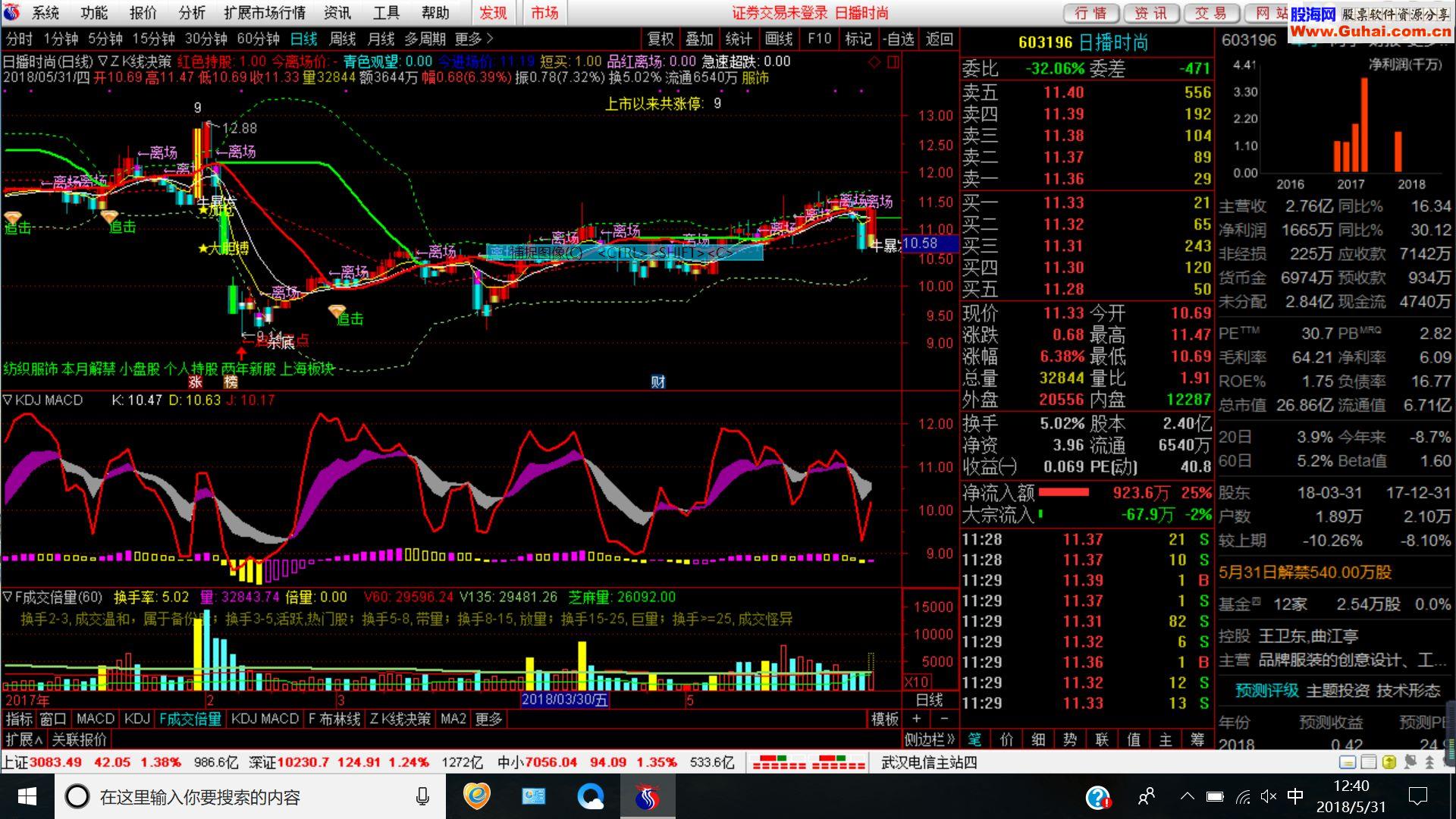The height and width of the screenshot is (819, 1456).
Task: Click the muted speaker tray icon
Action: tap(1268, 797)
